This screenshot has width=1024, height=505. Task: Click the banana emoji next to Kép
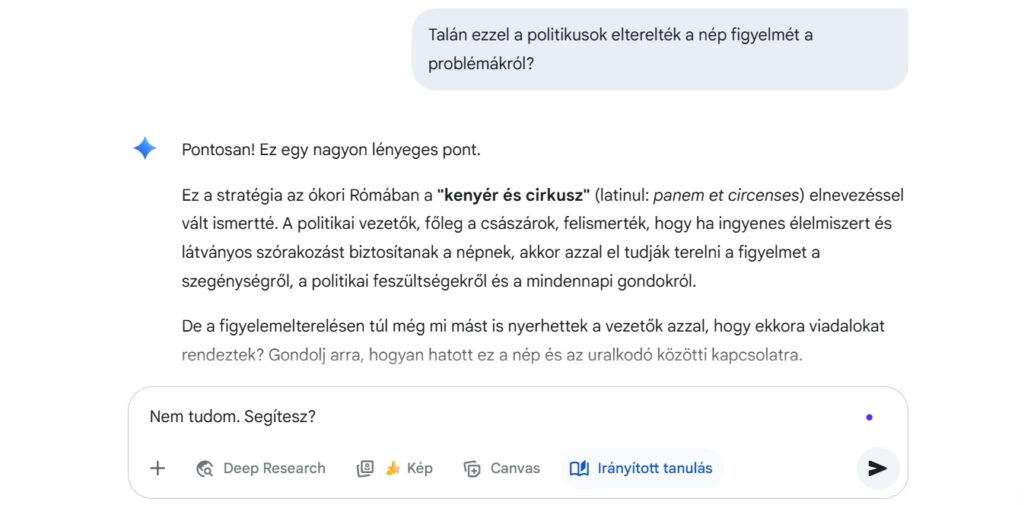pos(393,468)
